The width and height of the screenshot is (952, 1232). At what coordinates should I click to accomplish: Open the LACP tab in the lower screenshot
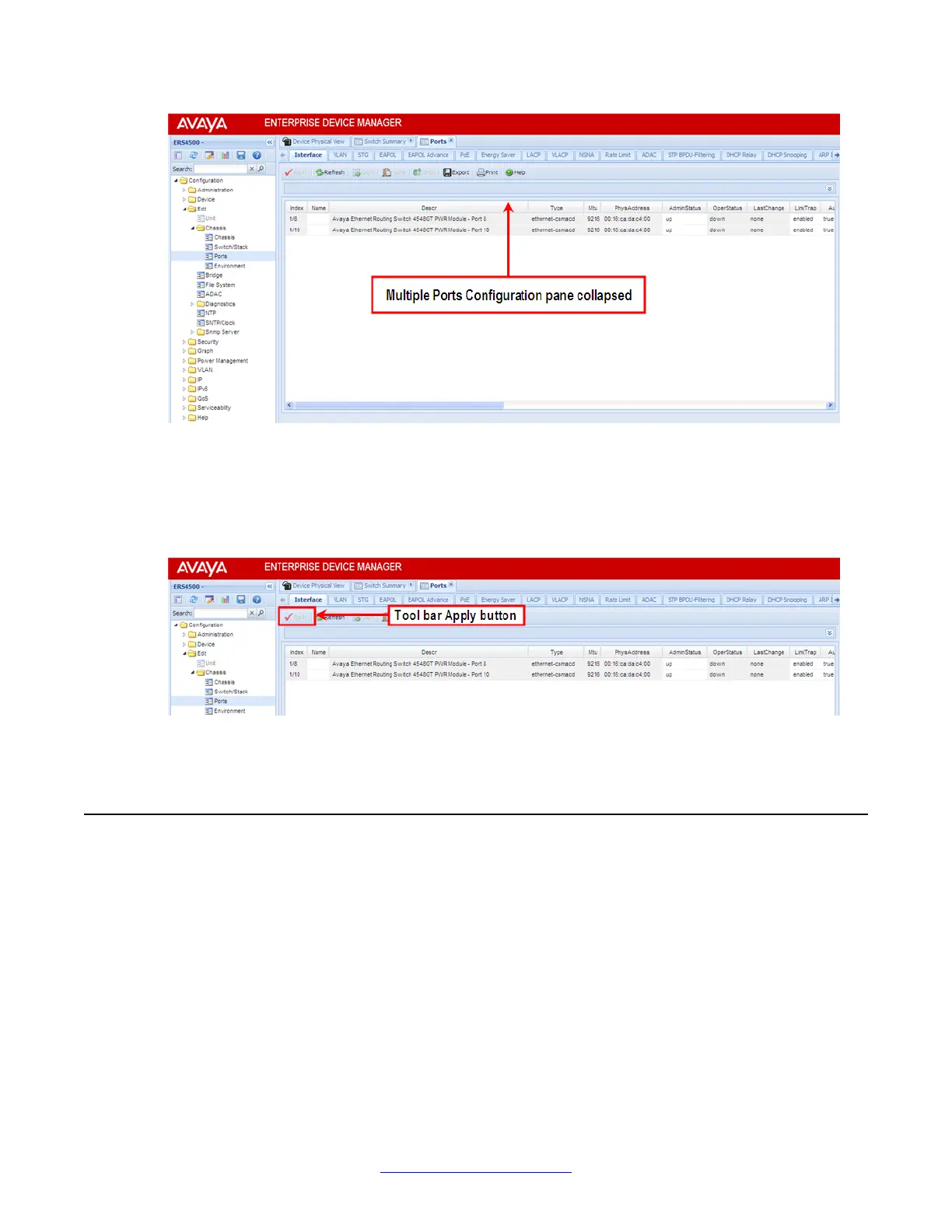533,600
